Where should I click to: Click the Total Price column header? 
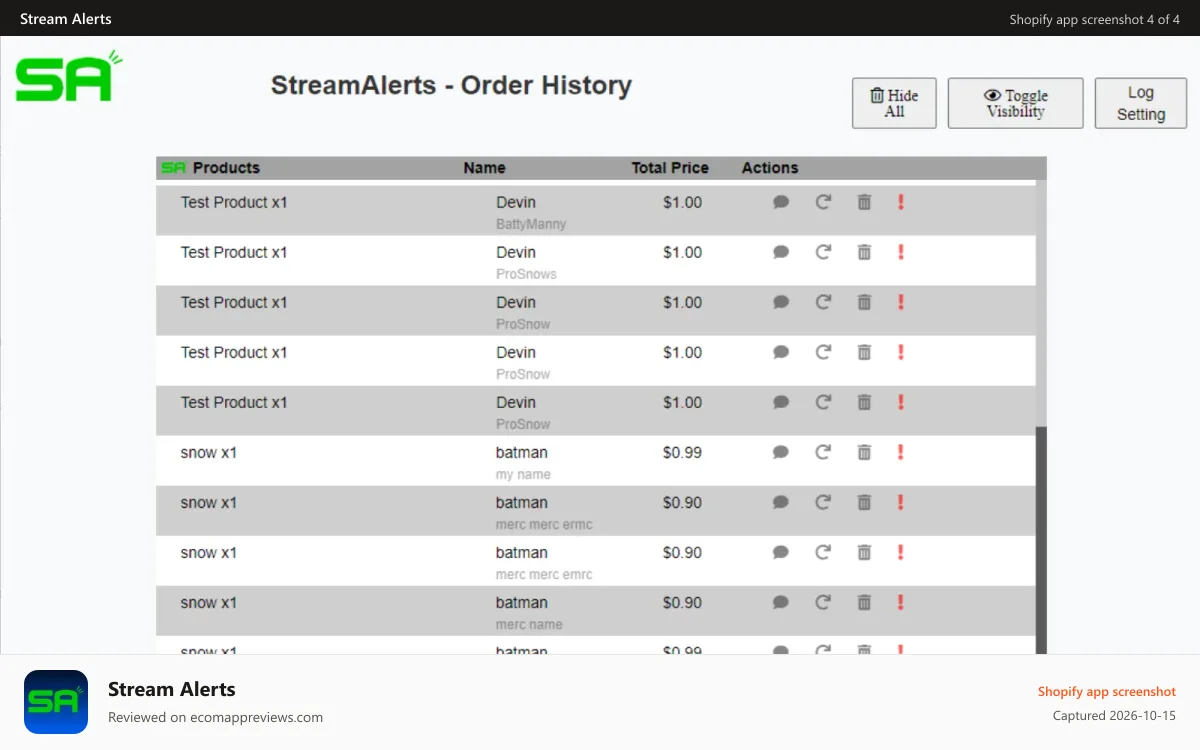click(x=670, y=168)
